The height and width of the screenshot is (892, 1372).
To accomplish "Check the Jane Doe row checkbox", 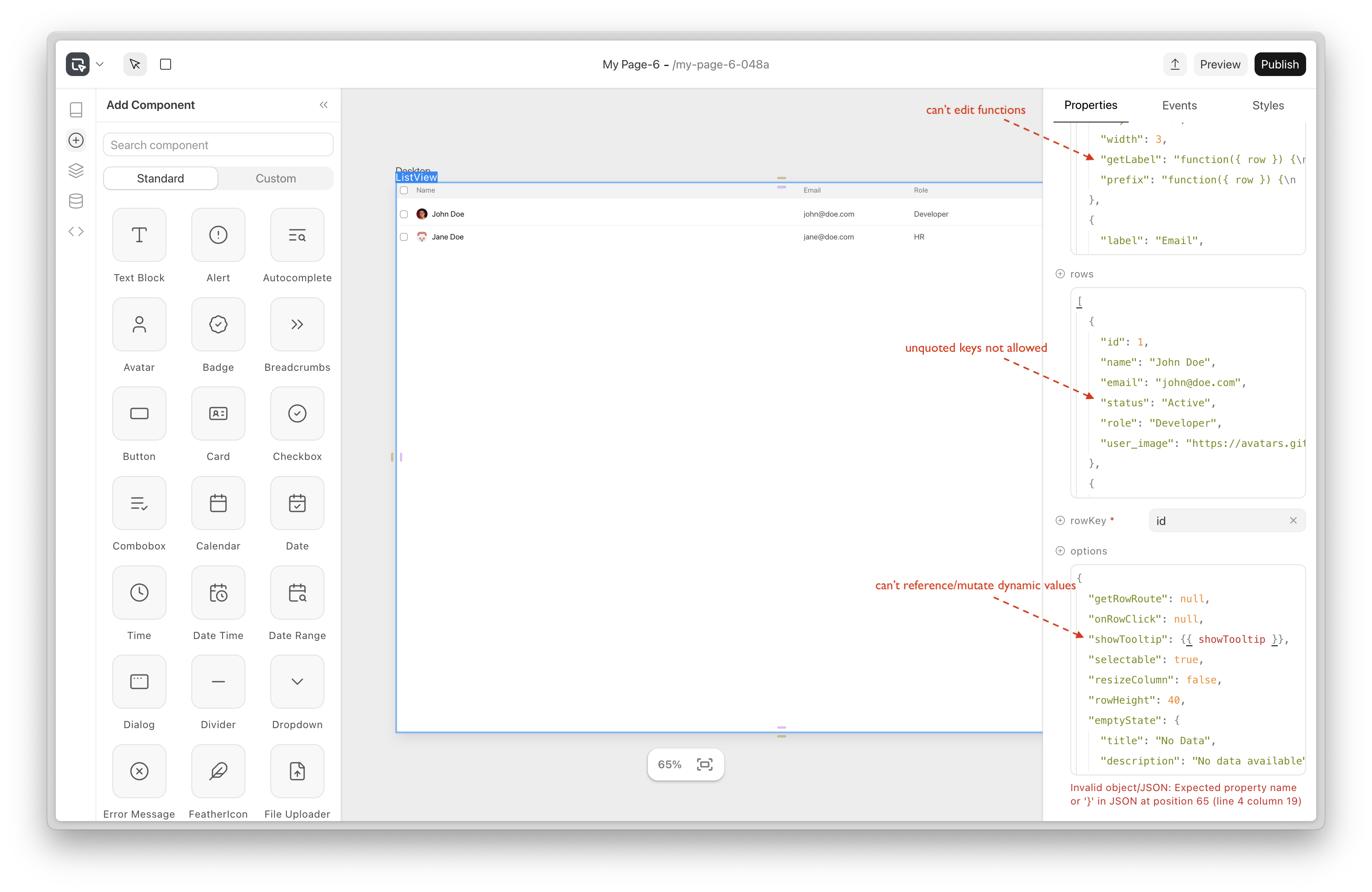I will pyautogui.click(x=404, y=237).
